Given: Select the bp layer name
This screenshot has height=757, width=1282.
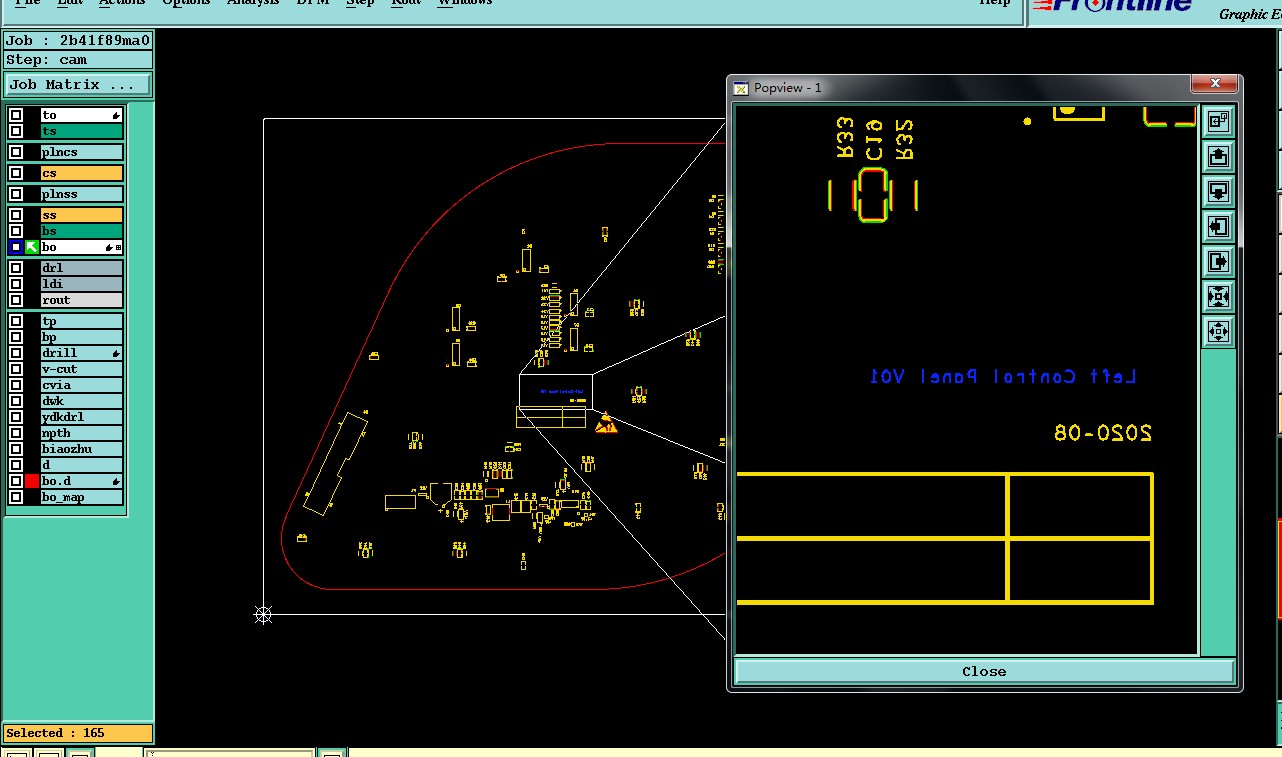Looking at the screenshot, I should [81, 337].
